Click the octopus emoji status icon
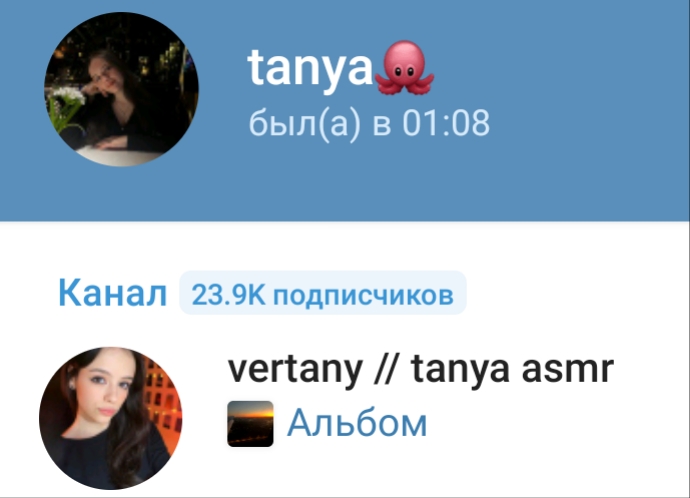This screenshot has height=498, width=690. click(405, 67)
